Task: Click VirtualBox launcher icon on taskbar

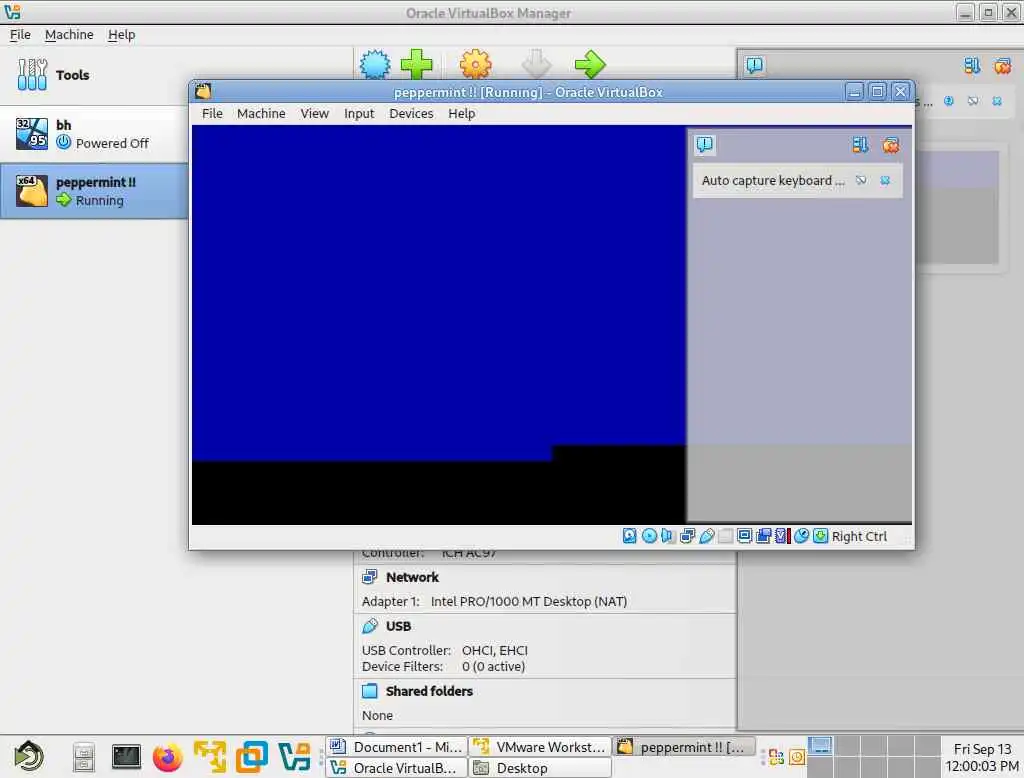Action: pos(294,757)
